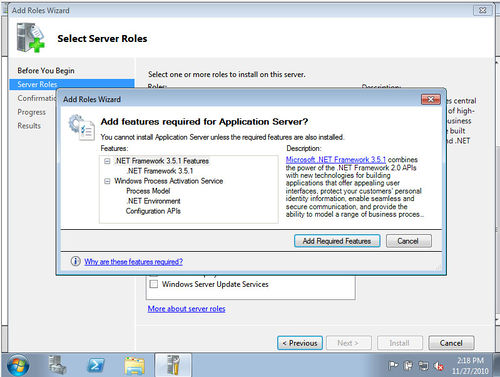This screenshot has height=377, width=500.
Task: Open the 'Why are these features required?' link
Action: click(133, 261)
